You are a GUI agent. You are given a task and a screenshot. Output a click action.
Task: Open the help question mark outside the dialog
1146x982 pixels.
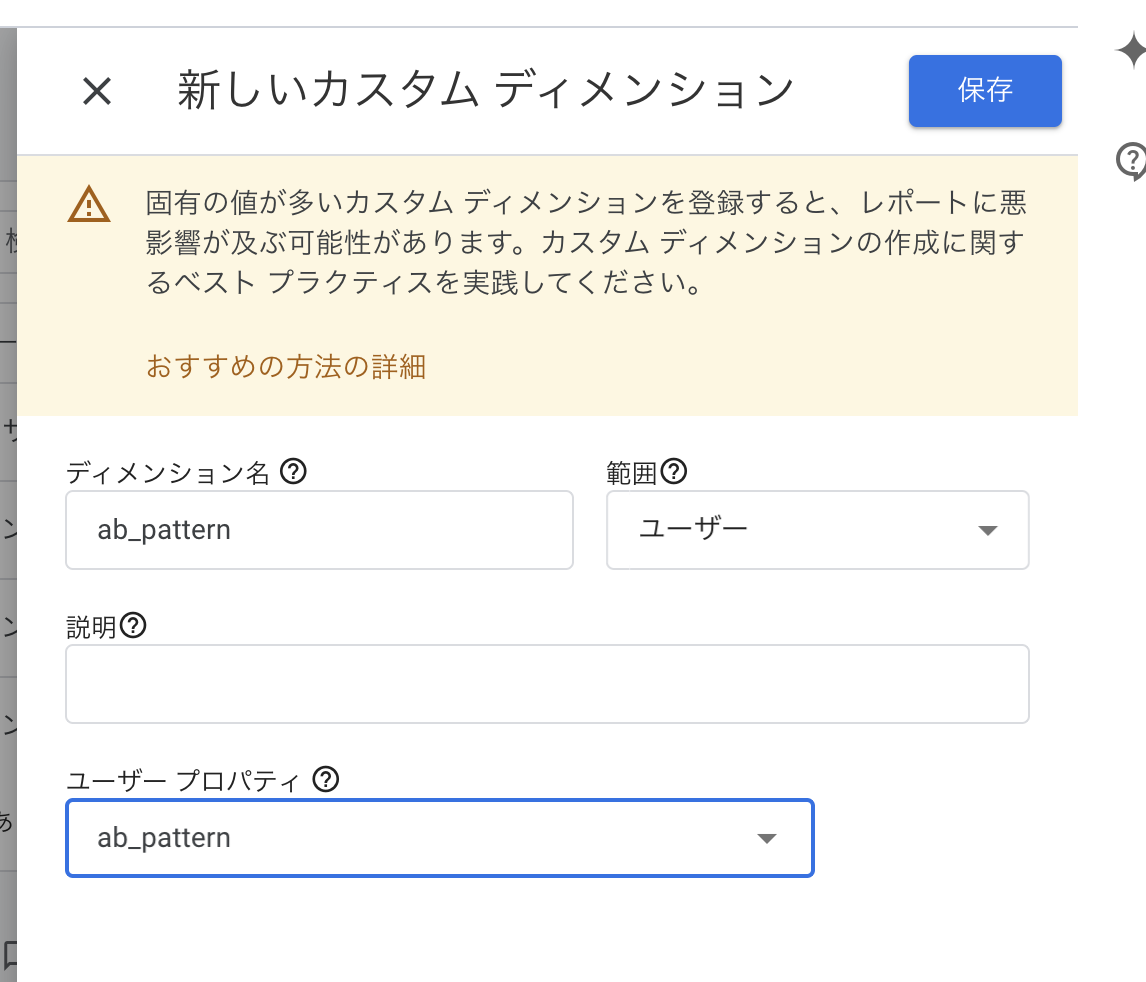tap(1130, 160)
